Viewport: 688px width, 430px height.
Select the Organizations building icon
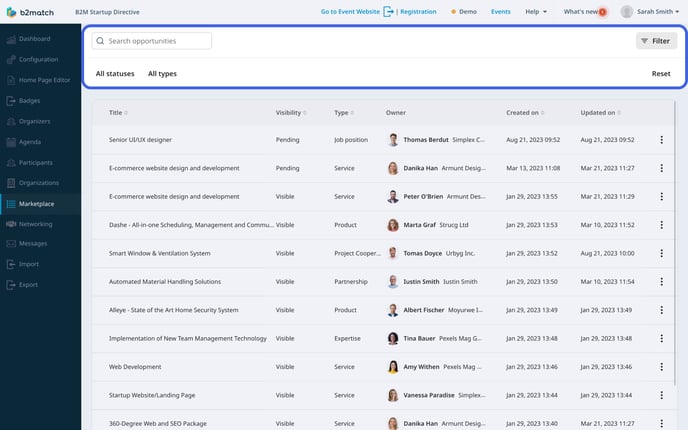[x=11, y=183]
